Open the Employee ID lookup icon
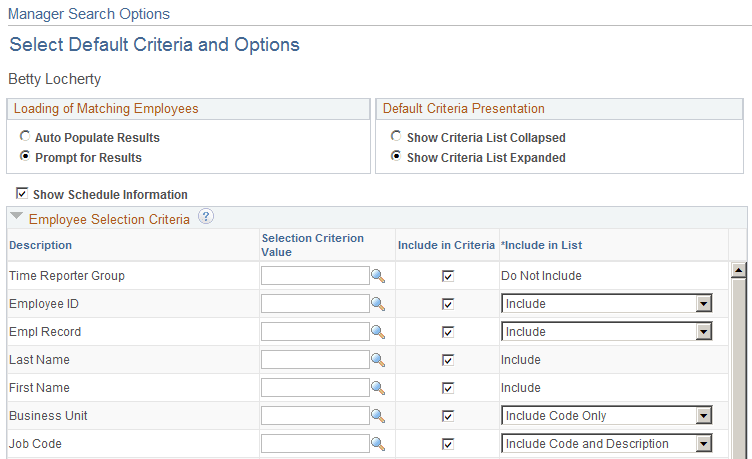Screen dimensions: 752x459 [378, 304]
